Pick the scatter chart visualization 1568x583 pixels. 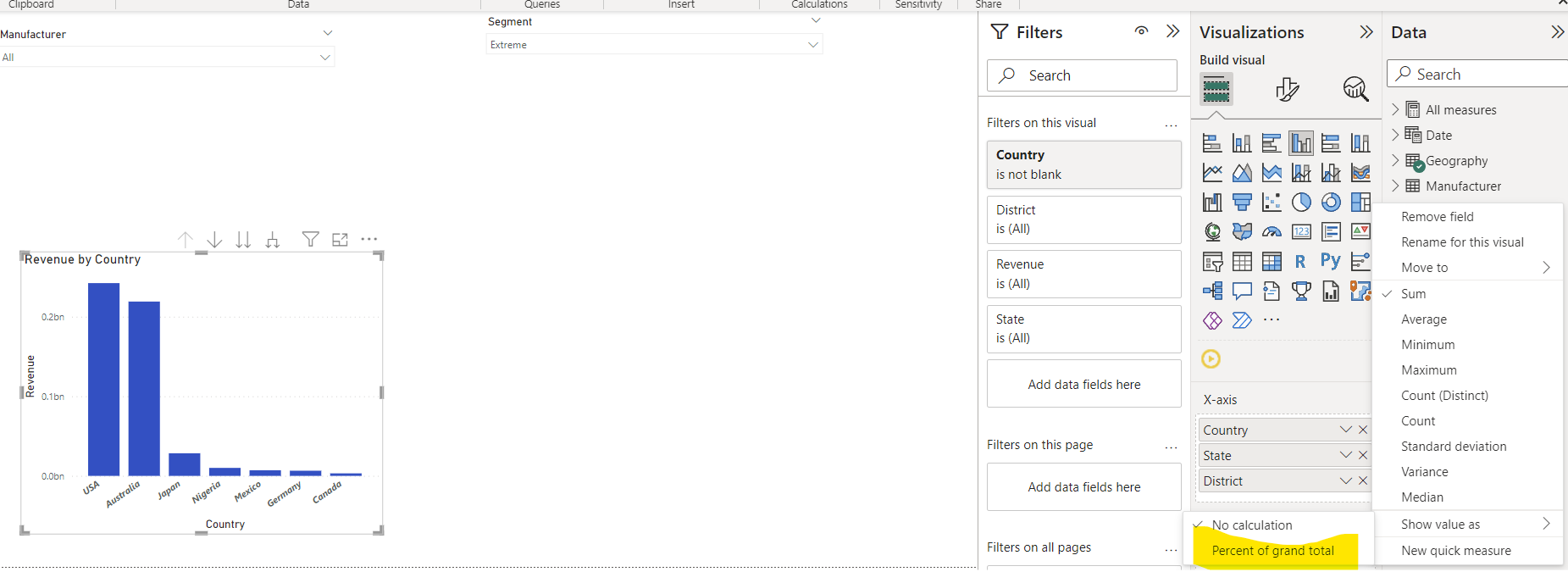point(1272,202)
